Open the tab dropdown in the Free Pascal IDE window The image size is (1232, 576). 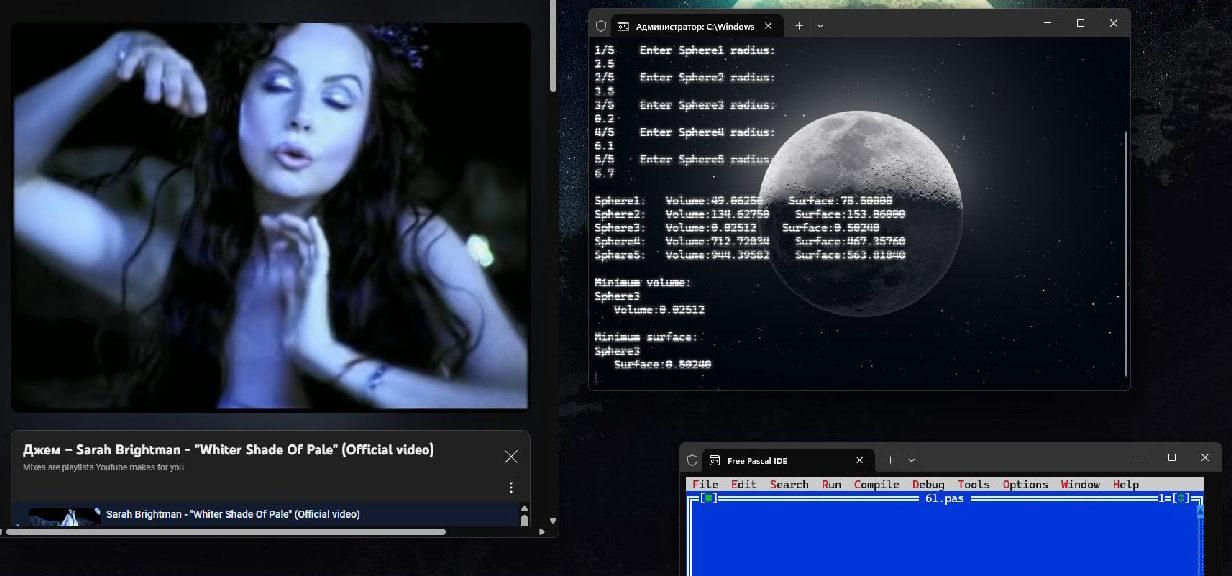click(x=911, y=460)
